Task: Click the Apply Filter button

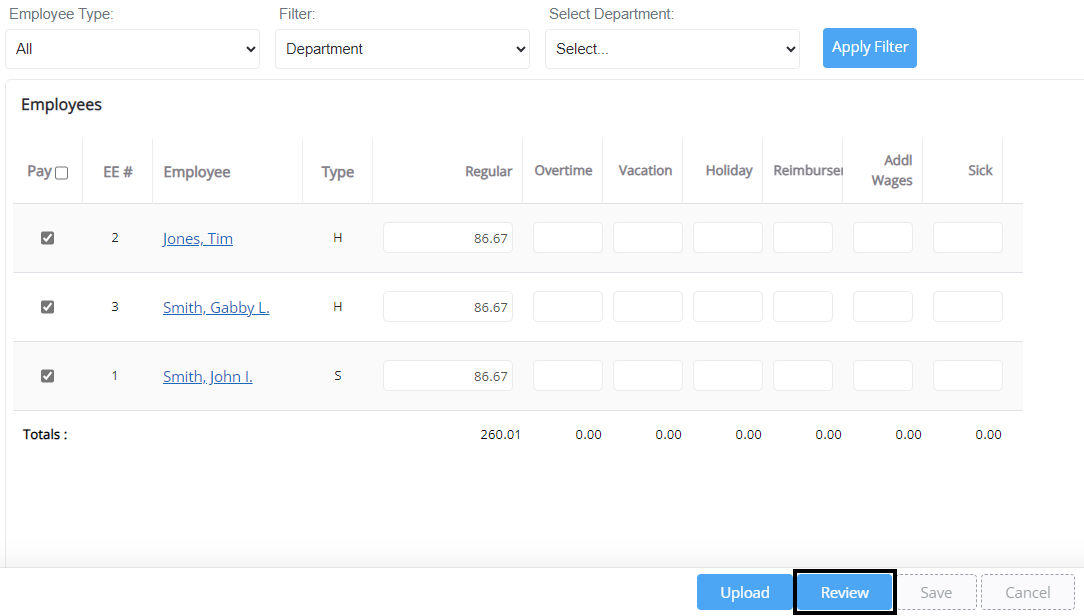Action: click(869, 47)
